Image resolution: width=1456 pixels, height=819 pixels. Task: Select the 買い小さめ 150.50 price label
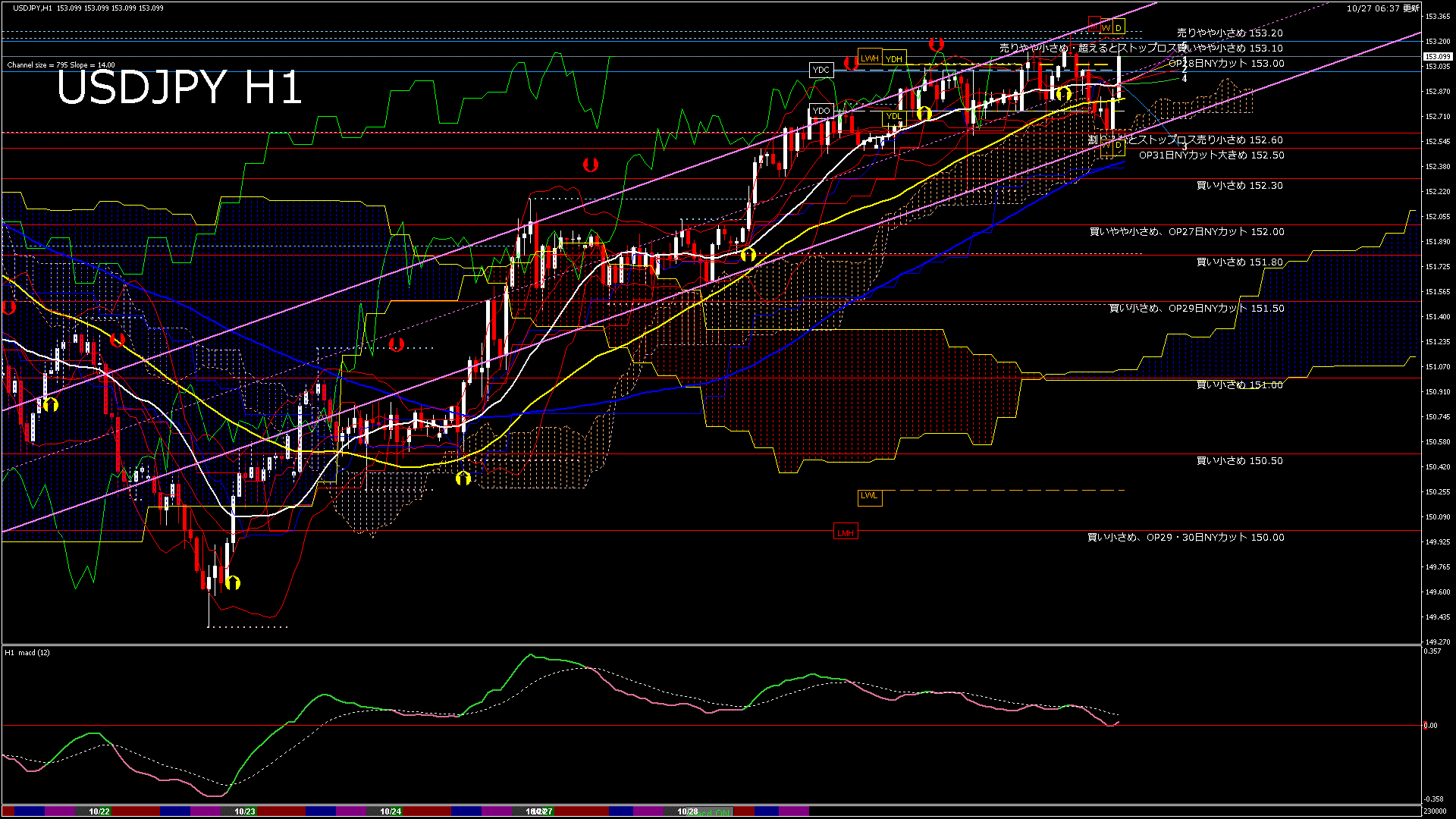[x=1239, y=461]
